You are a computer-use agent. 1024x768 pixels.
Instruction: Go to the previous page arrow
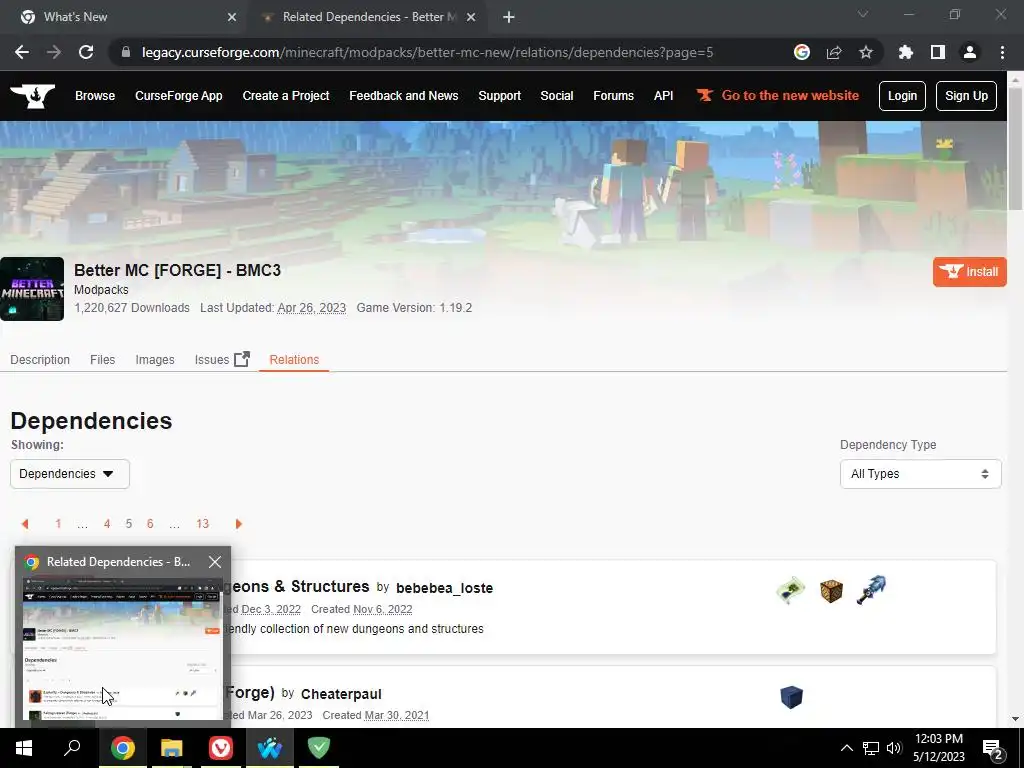(25, 524)
